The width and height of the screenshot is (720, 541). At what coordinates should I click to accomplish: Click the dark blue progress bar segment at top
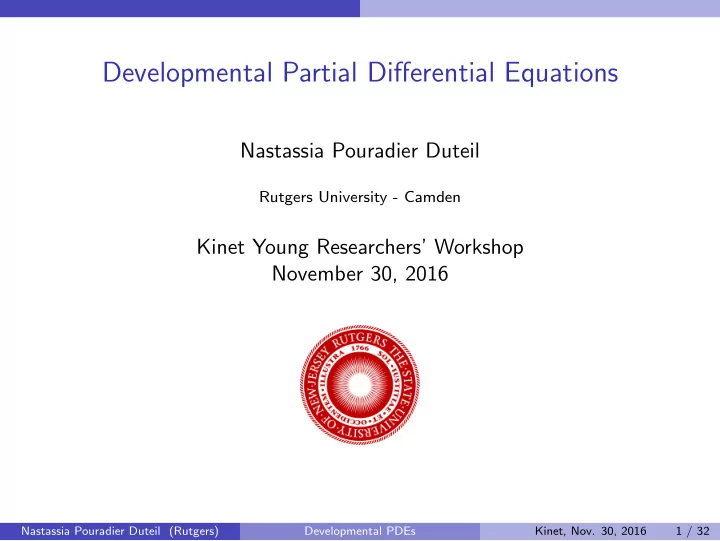pyautogui.click(x=180, y=8)
